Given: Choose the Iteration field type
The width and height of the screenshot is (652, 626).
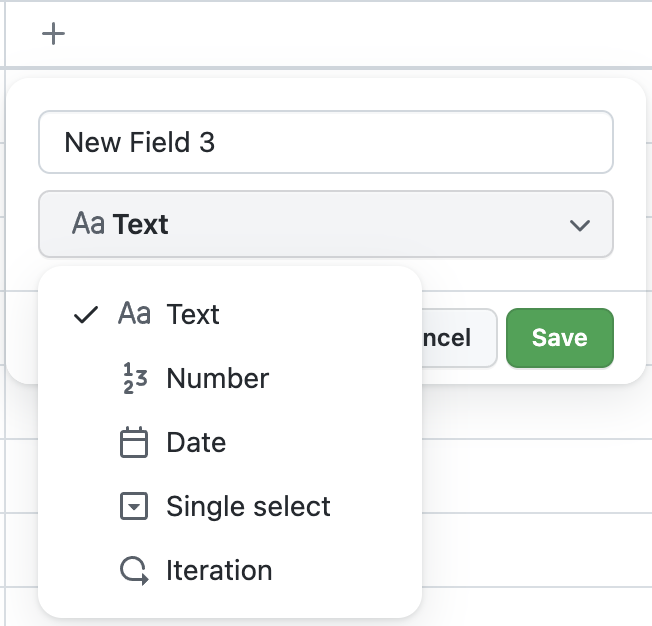Looking at the screenshot, I should click(x=219, y=571).
